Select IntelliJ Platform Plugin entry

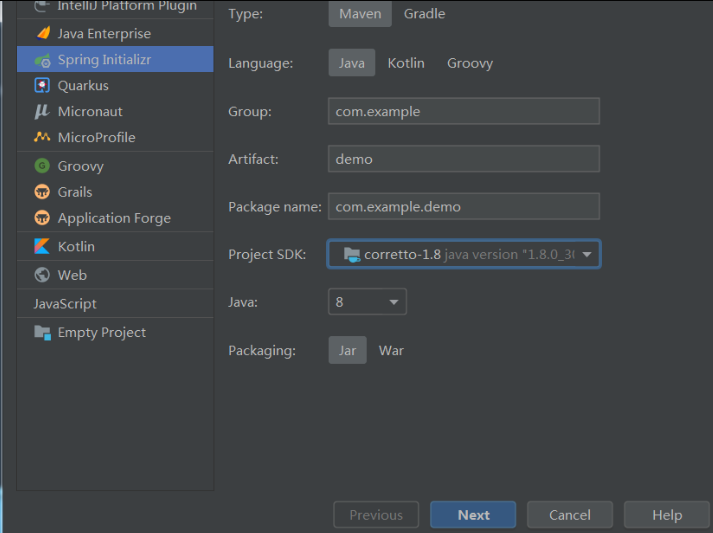tap(115, 6)
